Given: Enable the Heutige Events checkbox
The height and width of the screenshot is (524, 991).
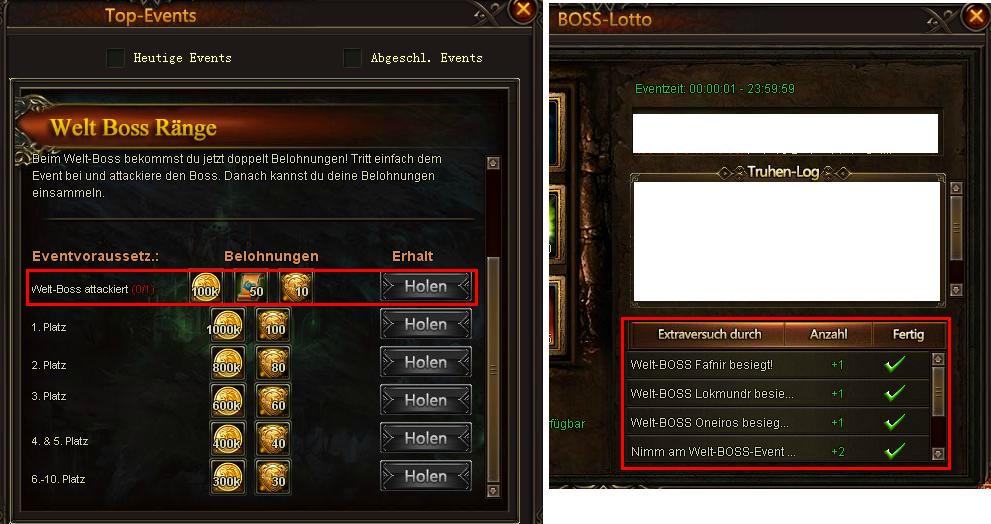Looking at the screenshot, I should coord(115,58).
